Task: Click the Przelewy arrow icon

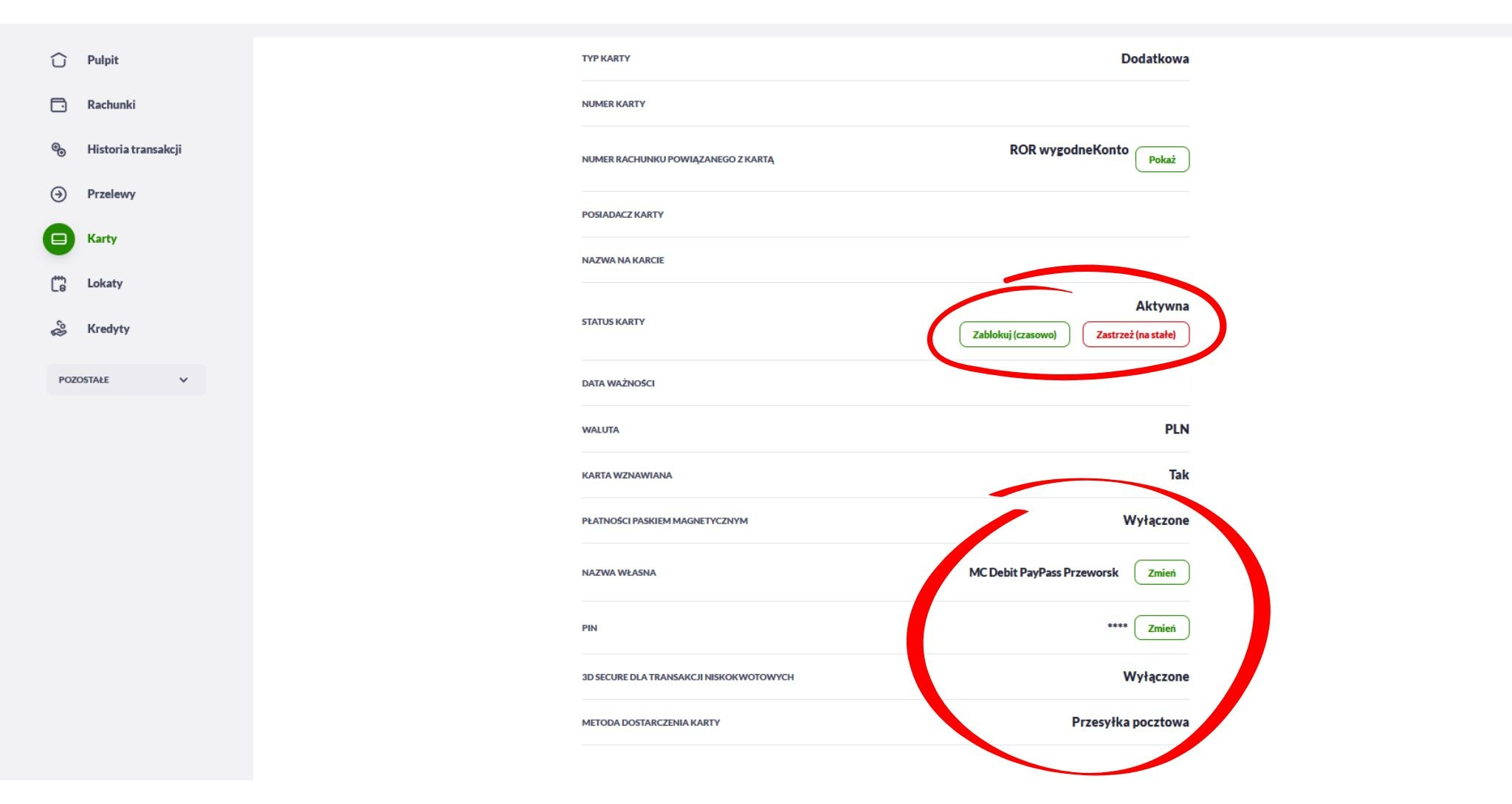Action: point(58,194)
